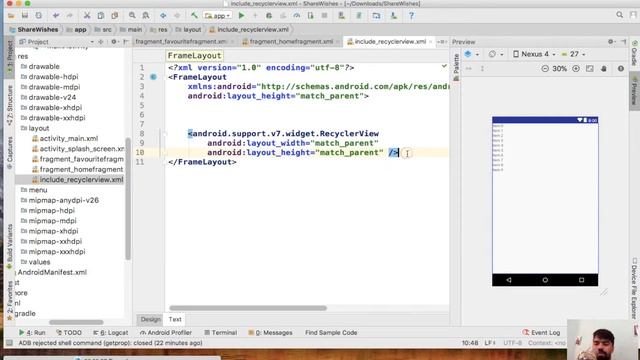
Task: Click gutter marker icon on line 2
Action: (x=153, y=77)
